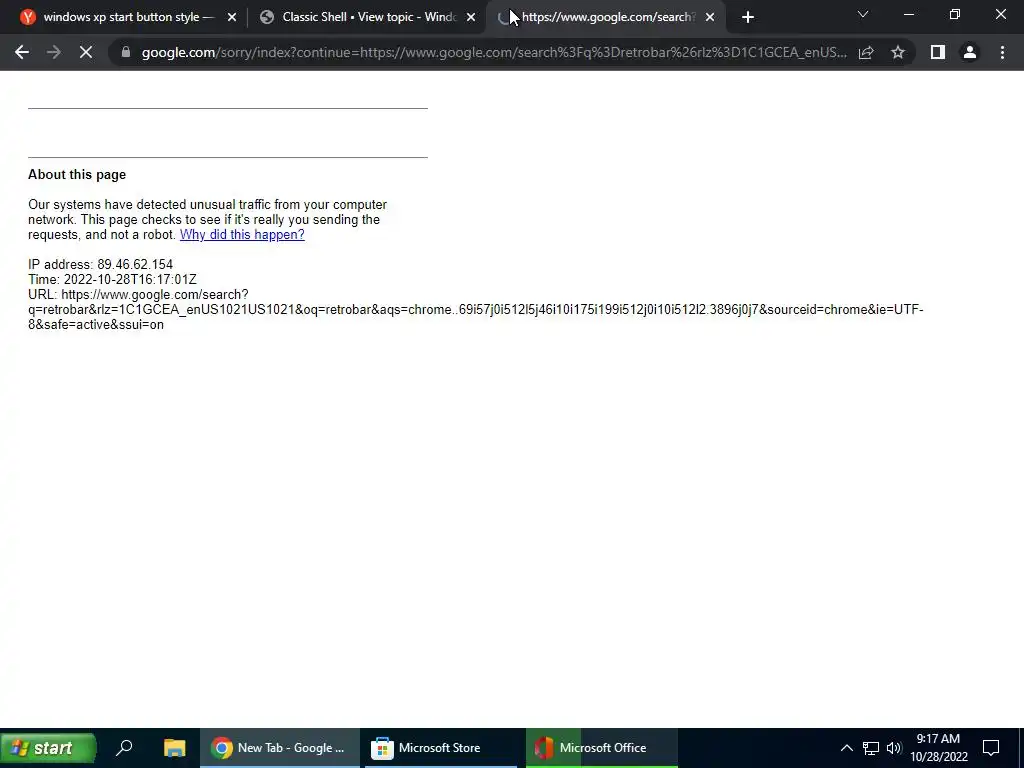Select the google.com/search tab
Viewport: 1024px width, 768px height.
[605, 17]
